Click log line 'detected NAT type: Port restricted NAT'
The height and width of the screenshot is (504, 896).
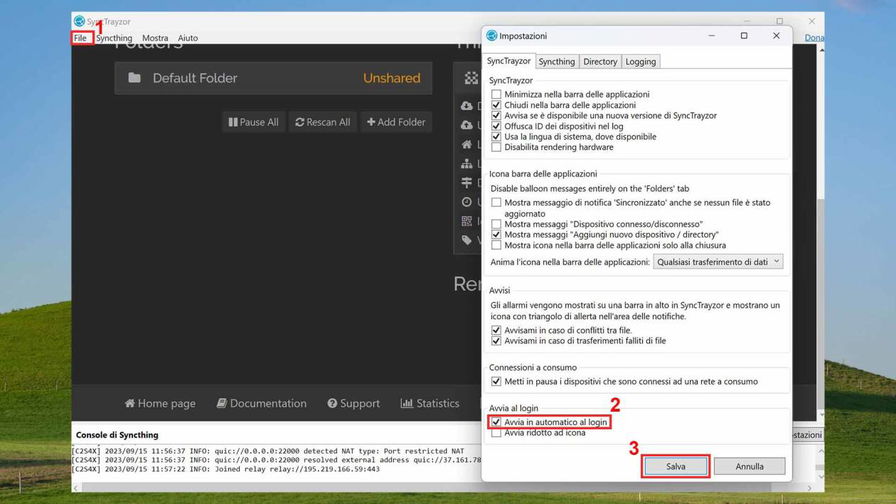267,451
